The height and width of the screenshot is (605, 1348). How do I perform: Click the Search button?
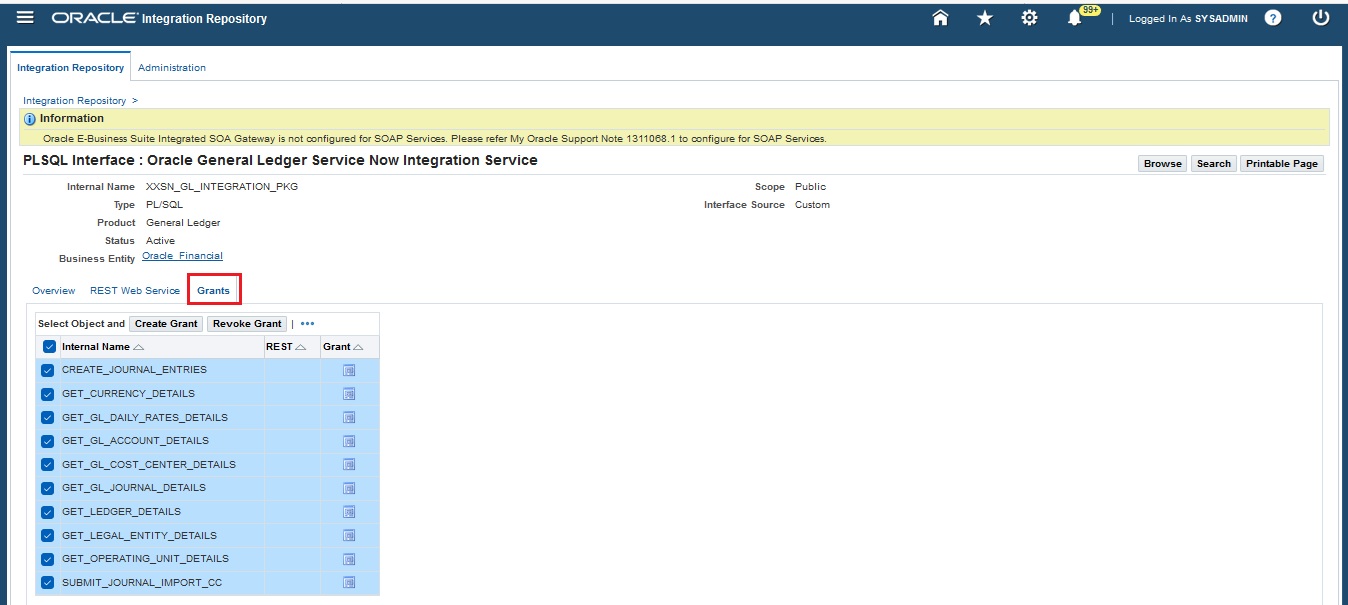coord(1214,164)
